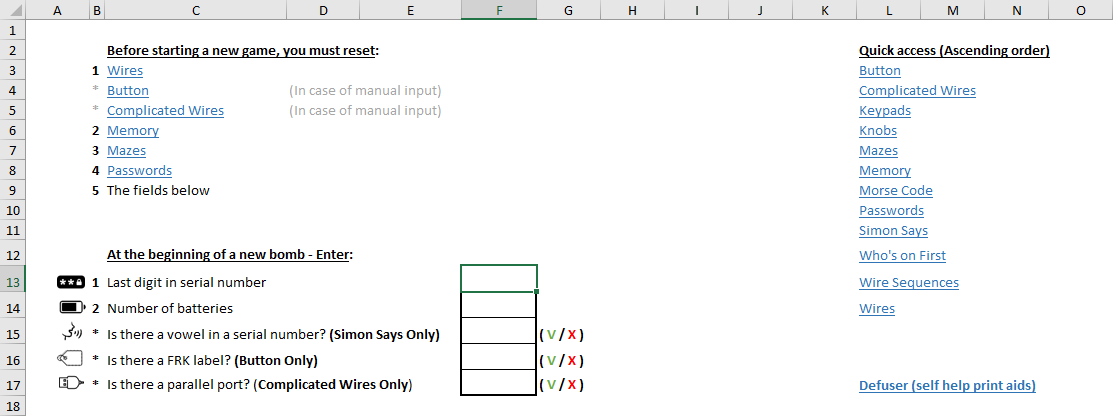
Task: Click the Simon Says sound icon
Action: pyautogui.click(x=71, y=333)
